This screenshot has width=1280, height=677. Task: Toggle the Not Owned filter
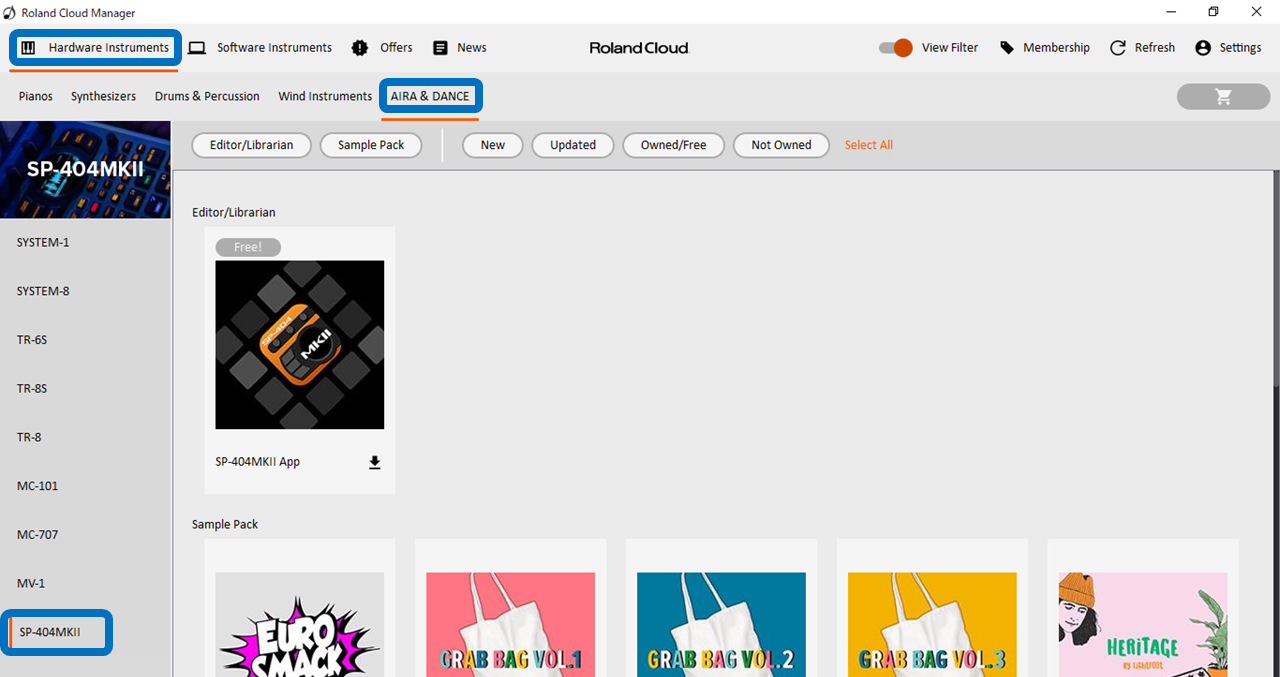point(781,145)
